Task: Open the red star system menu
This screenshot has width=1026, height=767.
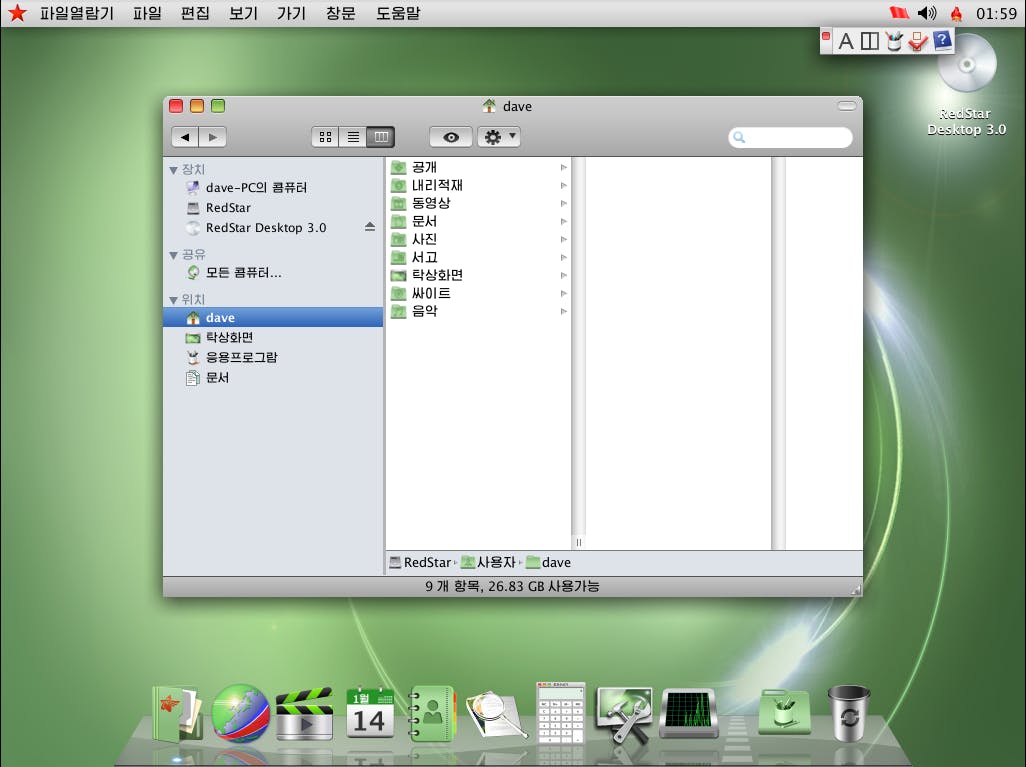Action: tap(18, 12)
